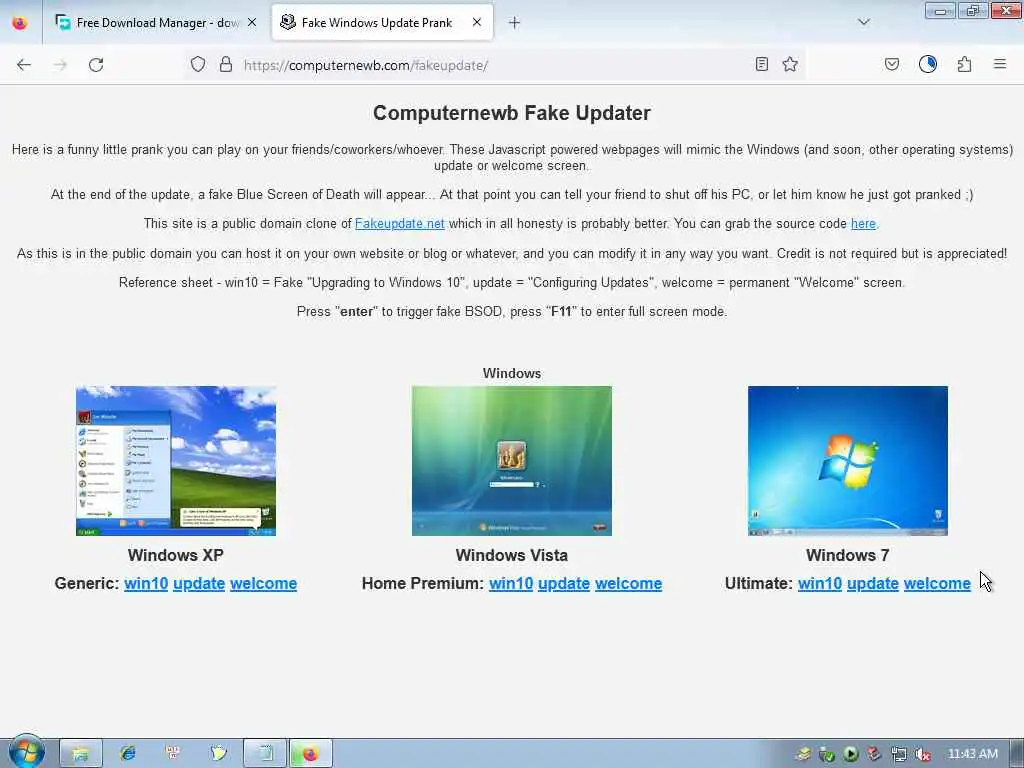Open the Firefox hamburger menu
Screen dimensions: 1024x768
tap(1000, 64)
